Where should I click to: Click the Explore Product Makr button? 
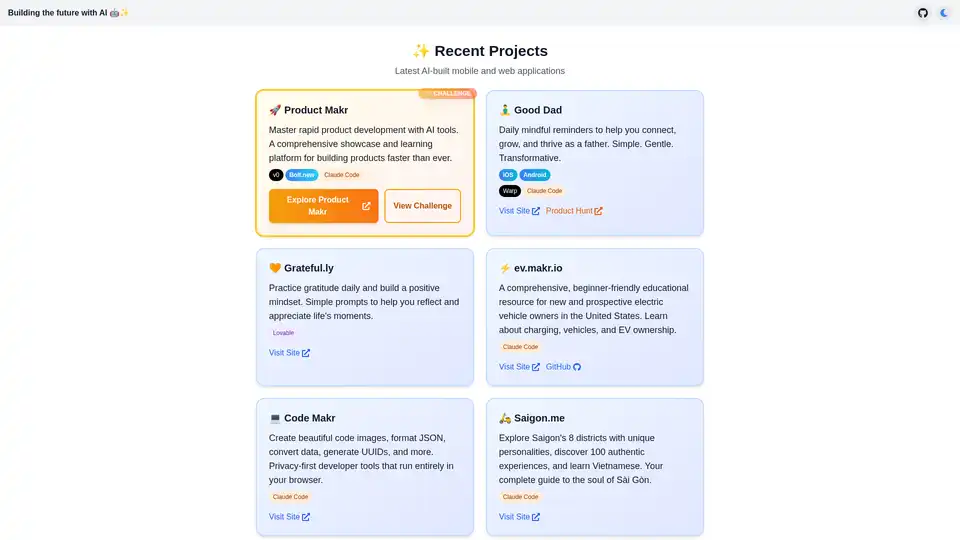[x=323, y=206]
